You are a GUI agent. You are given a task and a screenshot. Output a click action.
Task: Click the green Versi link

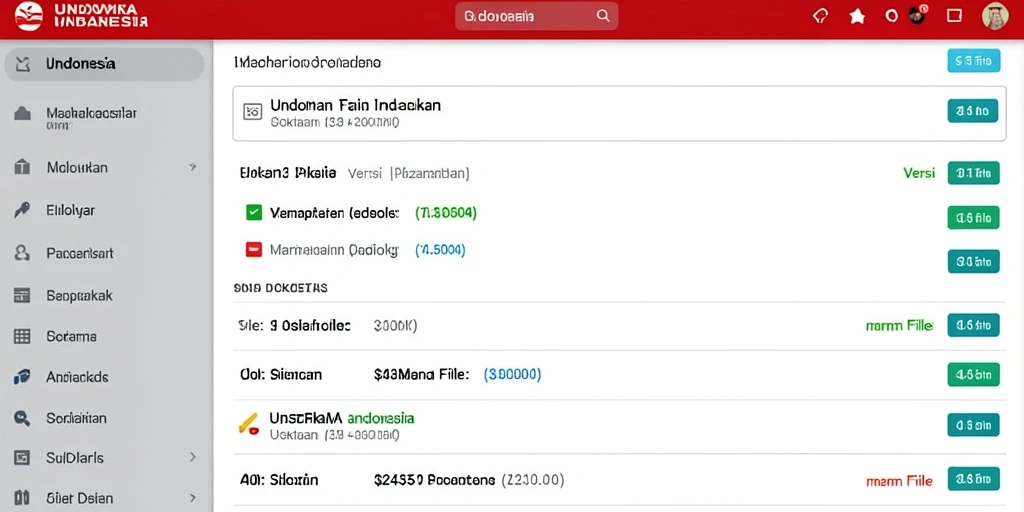(919, 173)
